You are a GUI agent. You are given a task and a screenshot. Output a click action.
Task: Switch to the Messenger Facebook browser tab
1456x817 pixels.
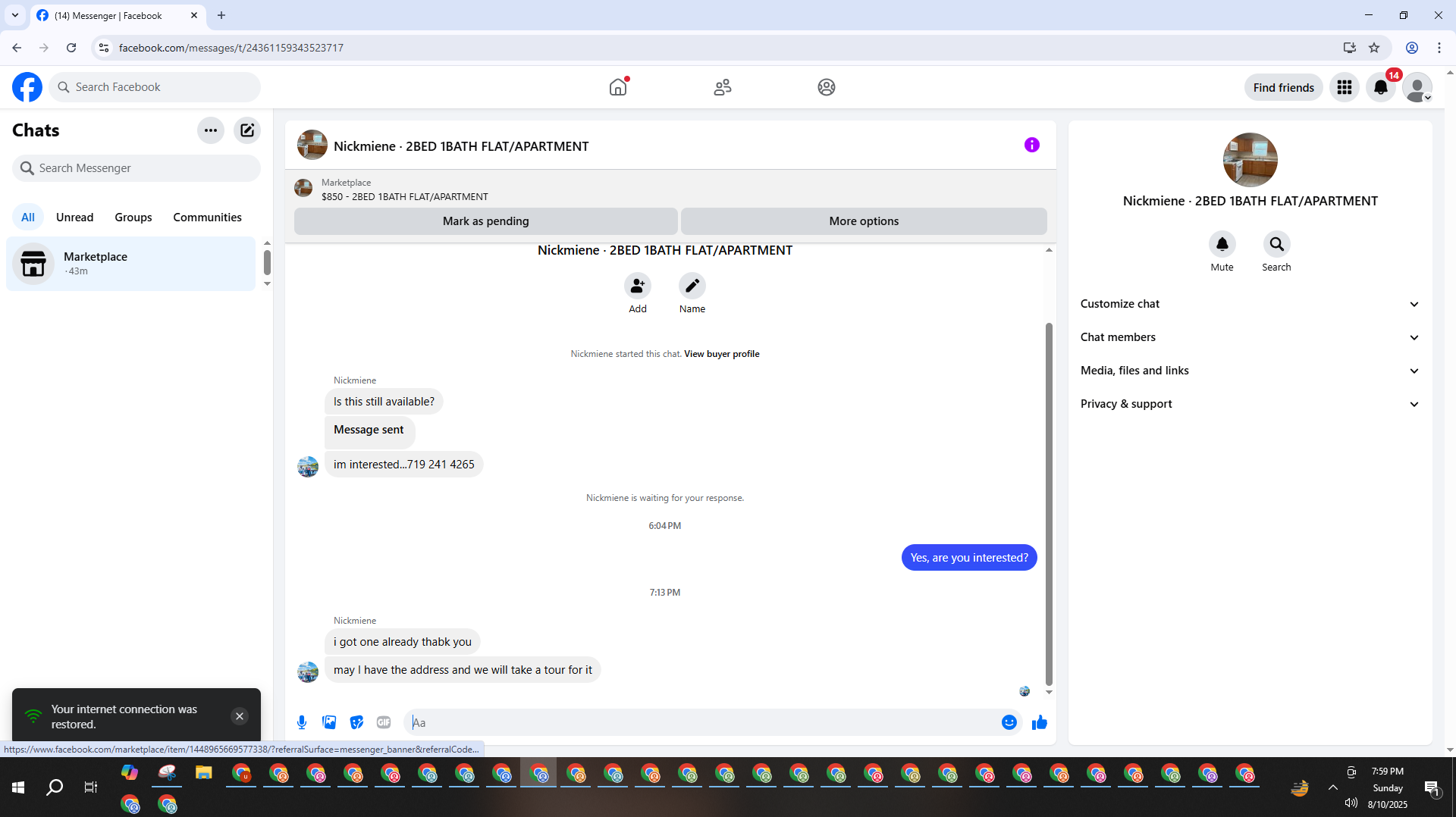(x=118, y=15)
